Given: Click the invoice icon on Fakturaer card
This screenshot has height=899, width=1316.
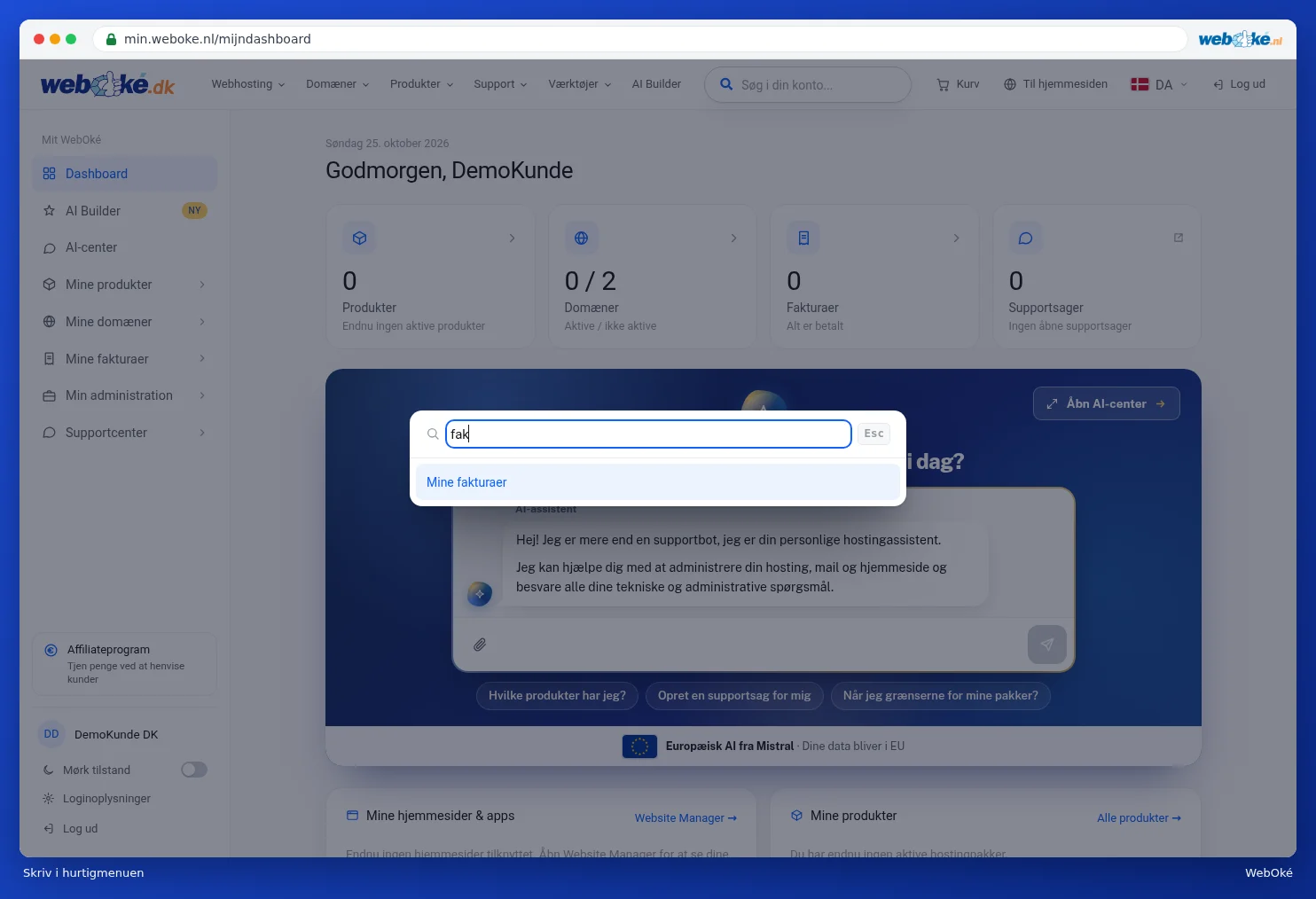Looking at the screenshot, I should pyautogui.click(x=803, y=238).
